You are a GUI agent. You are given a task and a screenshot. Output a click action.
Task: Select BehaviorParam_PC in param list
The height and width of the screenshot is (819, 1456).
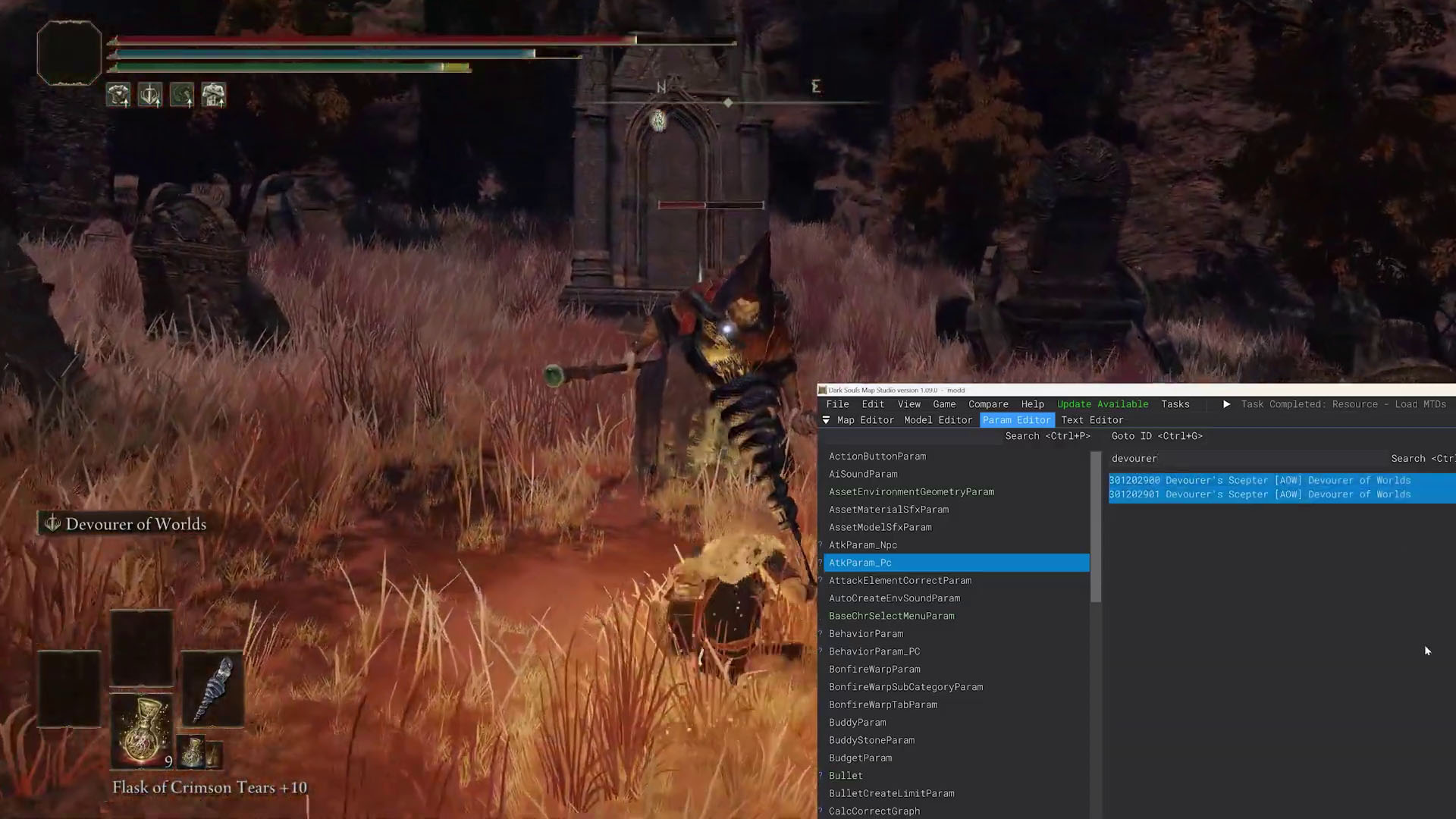(x=874, y=651)
